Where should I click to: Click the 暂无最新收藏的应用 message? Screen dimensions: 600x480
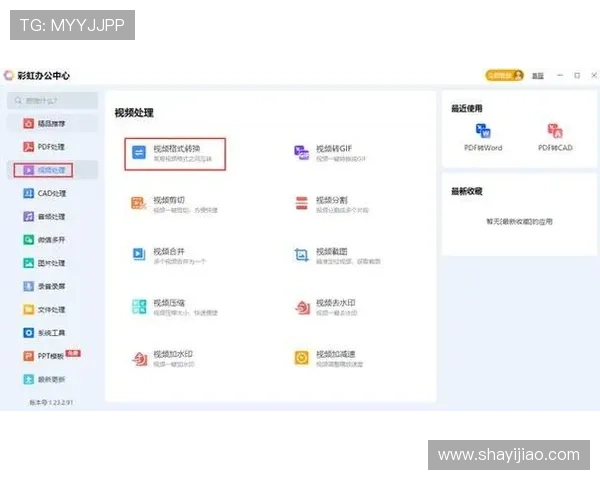click(x=519, y=221)
